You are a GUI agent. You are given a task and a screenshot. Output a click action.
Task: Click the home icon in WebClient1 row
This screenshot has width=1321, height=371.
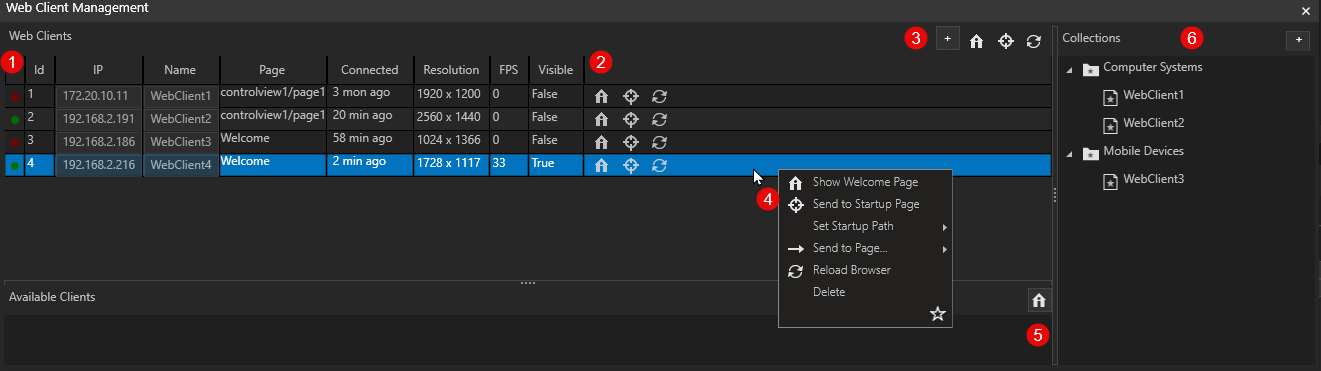(601, 96)
